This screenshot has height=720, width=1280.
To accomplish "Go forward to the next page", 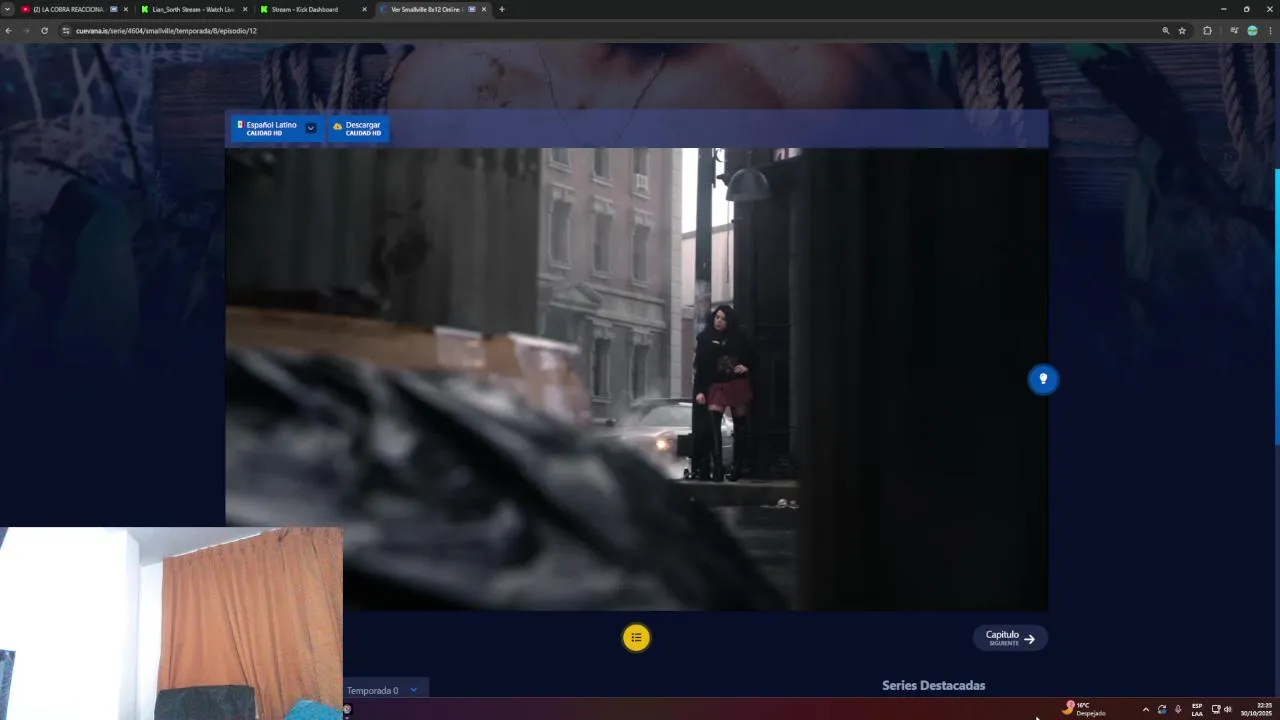I will pyautogui.click(x=26, y=31).
